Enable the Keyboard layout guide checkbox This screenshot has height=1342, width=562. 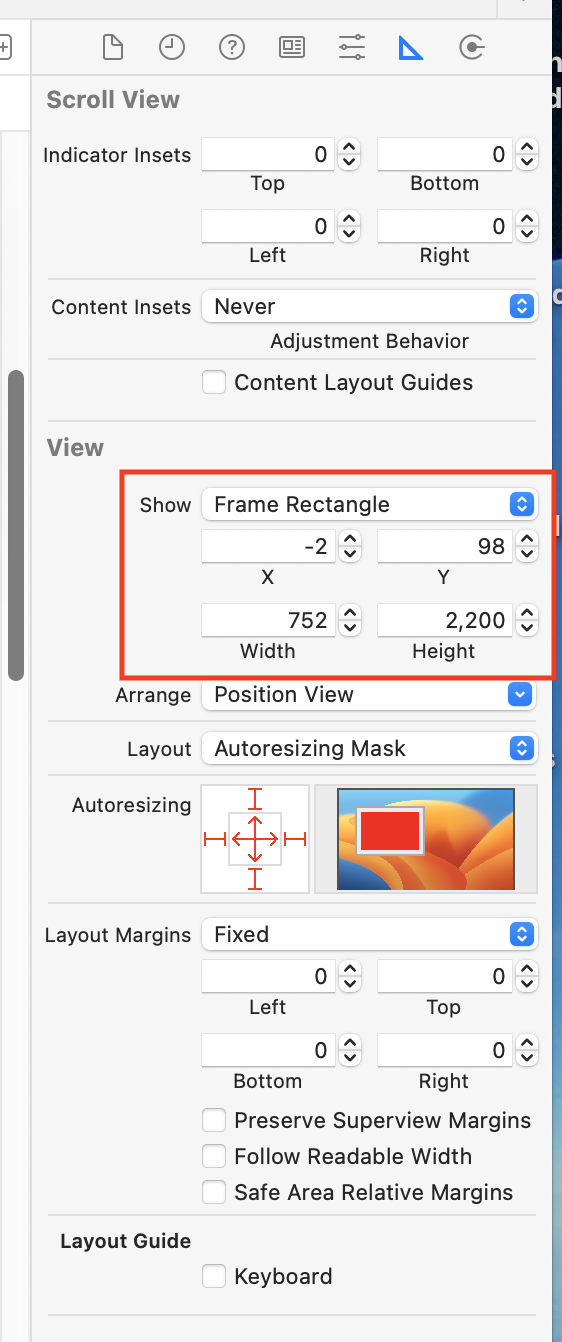coord(214,1276)
